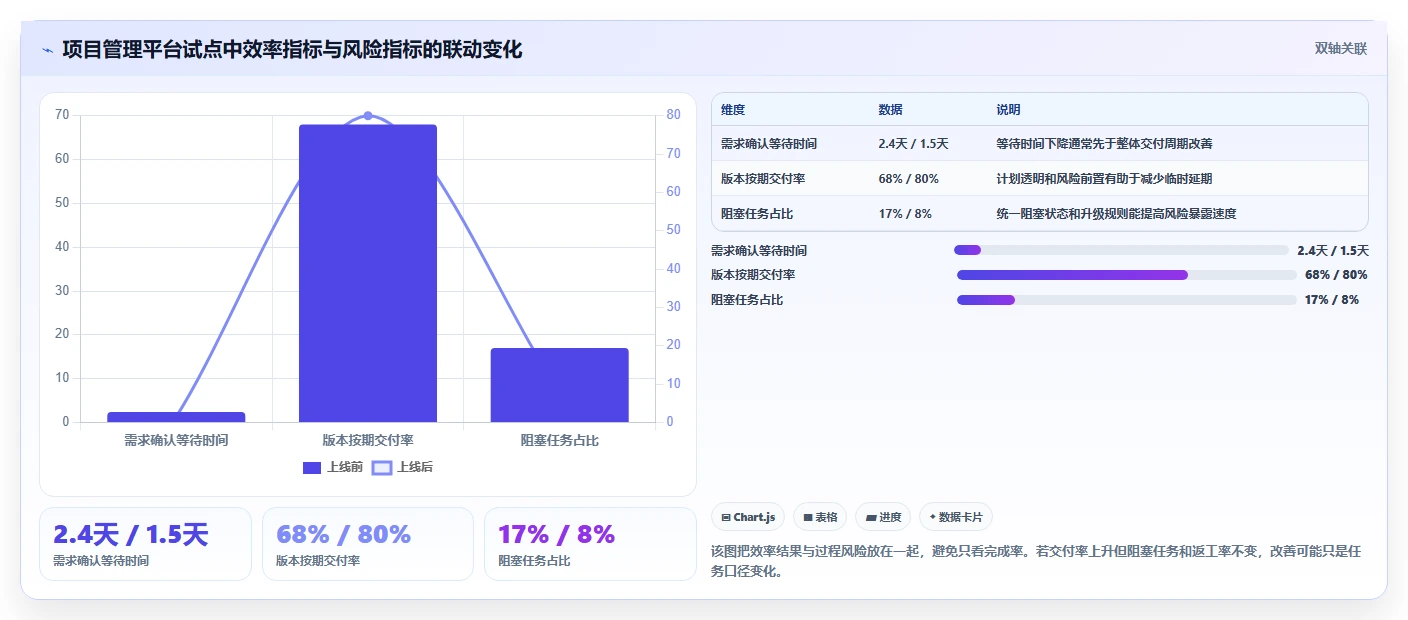Click the explanation 等待时间下降通常先于整体交付周期改善
The height and width of the screenshot is (620, 1408).
click(1104, 144)
